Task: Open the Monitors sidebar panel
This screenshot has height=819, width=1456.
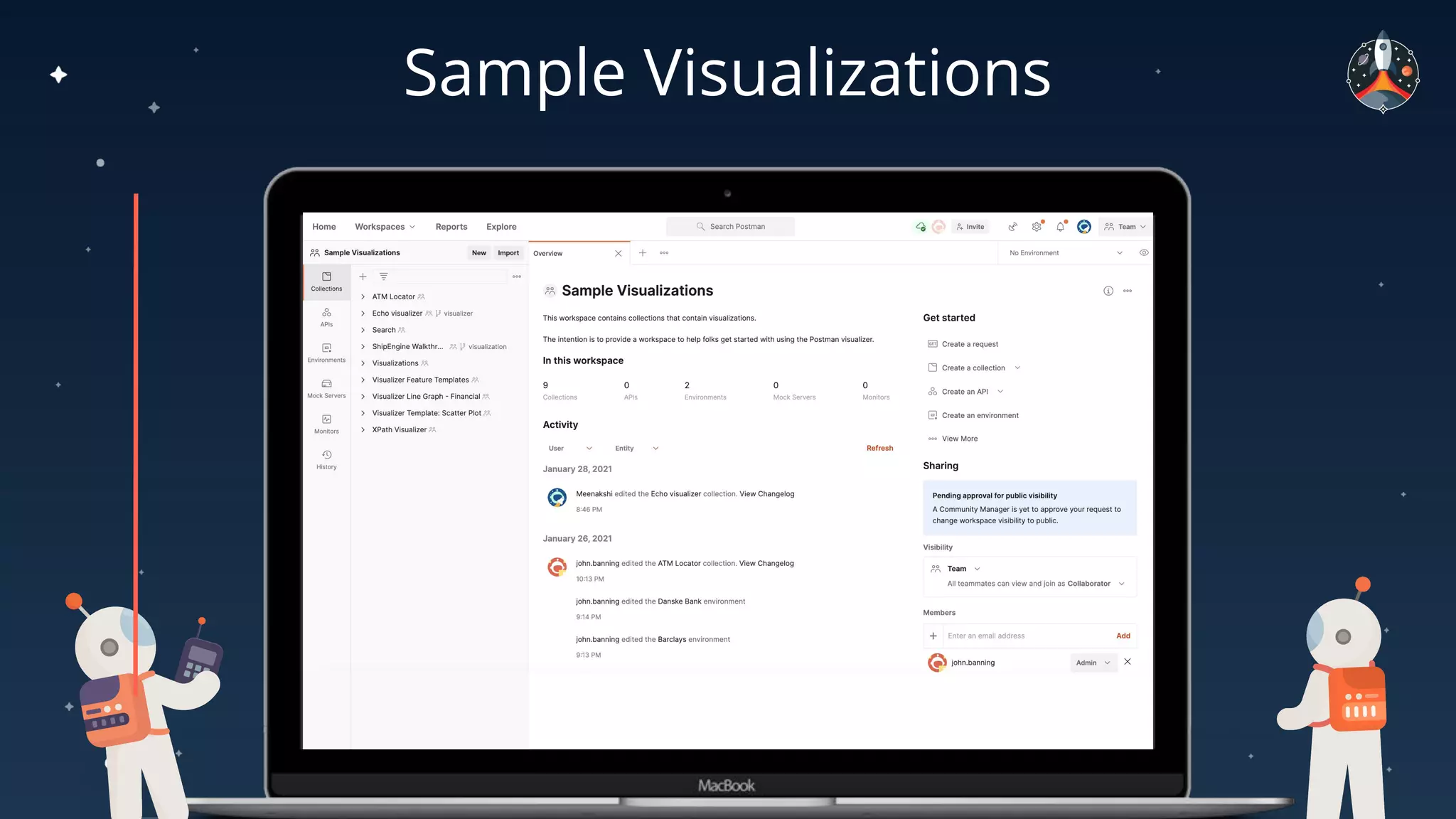Action: [326, 424]
